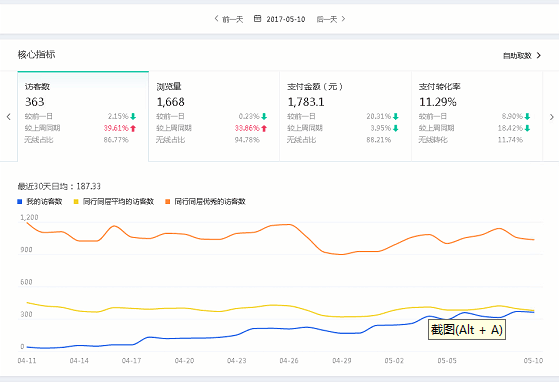559x382 pixels.
Task: Click the 11.74% 无线转化 value
Action: coord(510,140)
